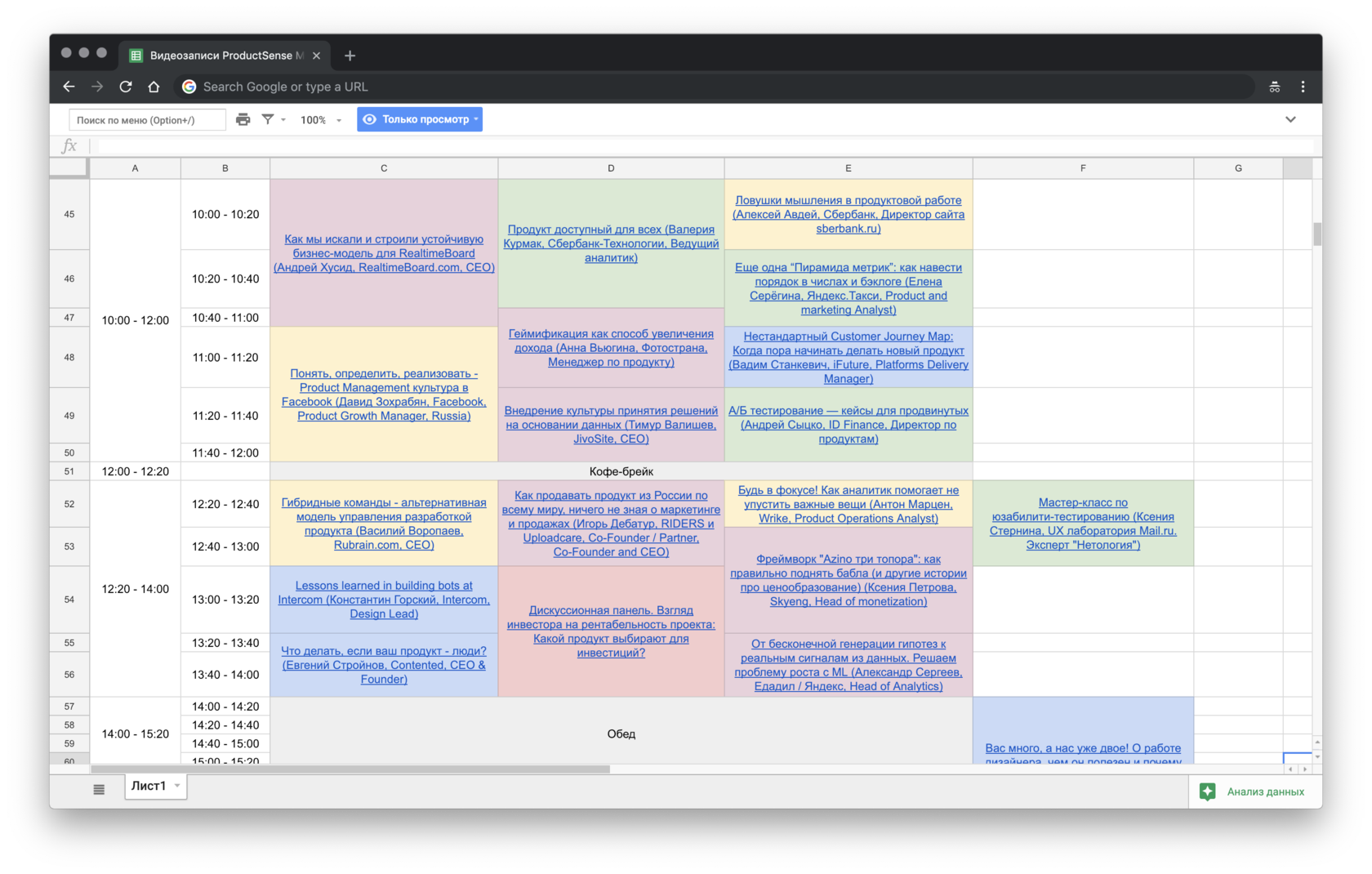
Task: Click the Обед cell
Action: click(x=621, y=734)
